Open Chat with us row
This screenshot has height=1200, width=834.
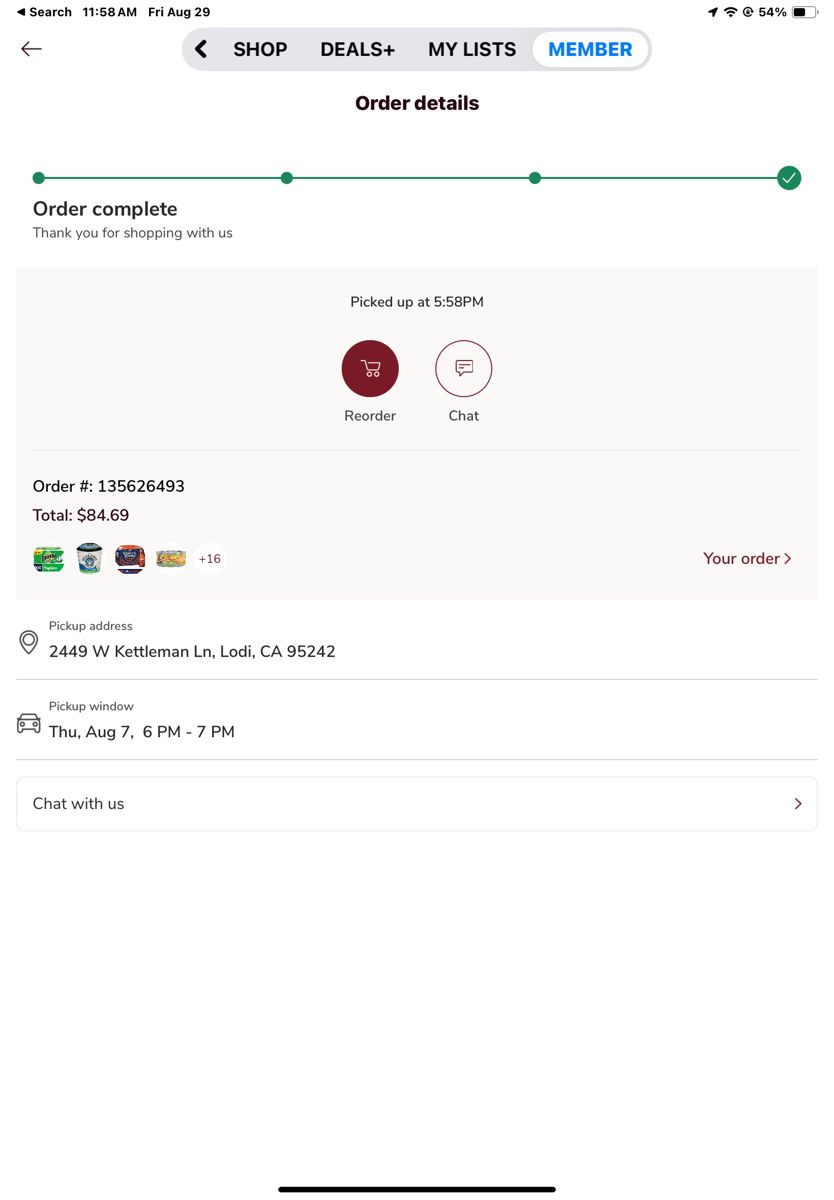(417, 804)
